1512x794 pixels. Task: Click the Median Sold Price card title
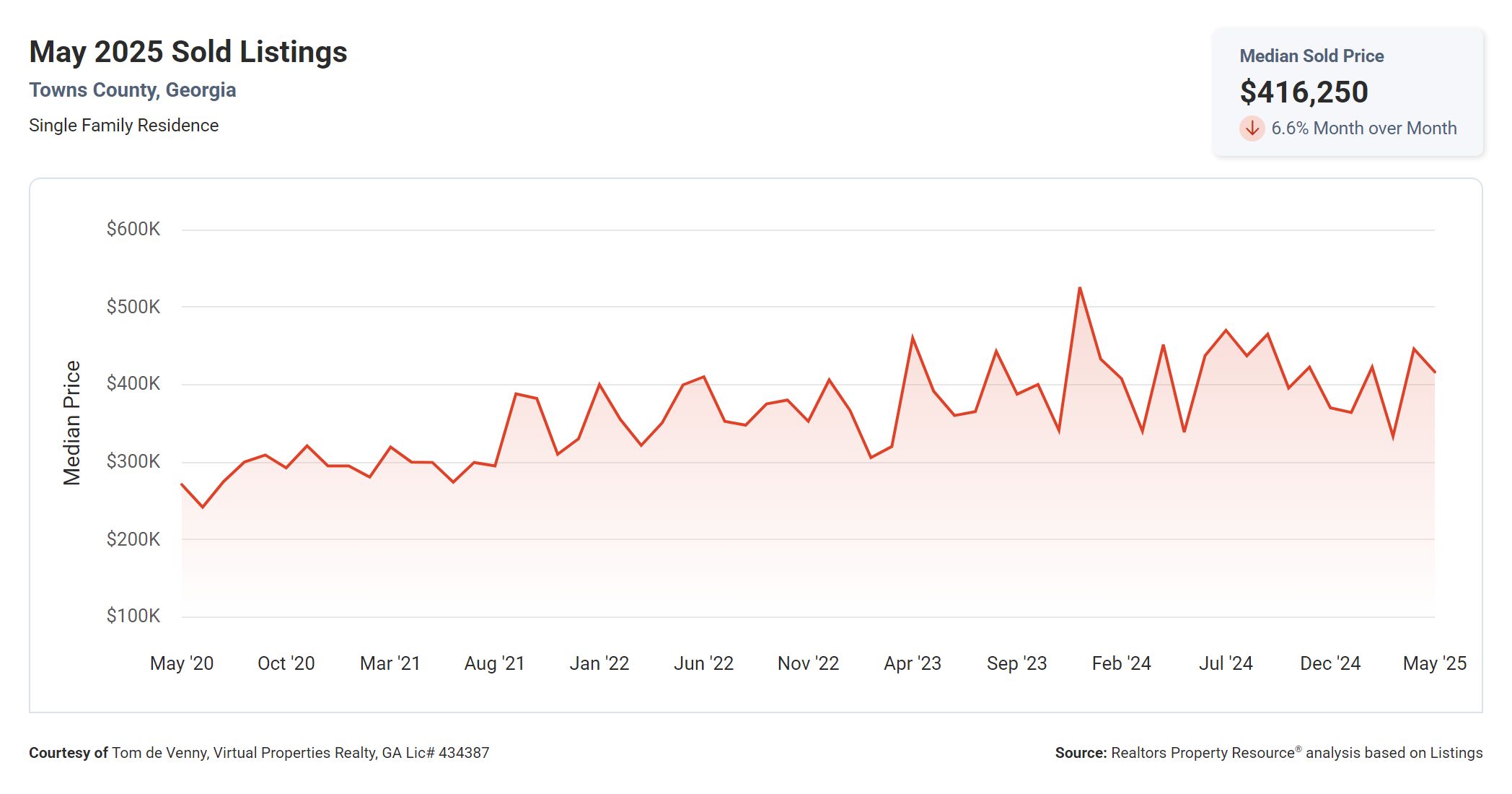point(1311,56)
